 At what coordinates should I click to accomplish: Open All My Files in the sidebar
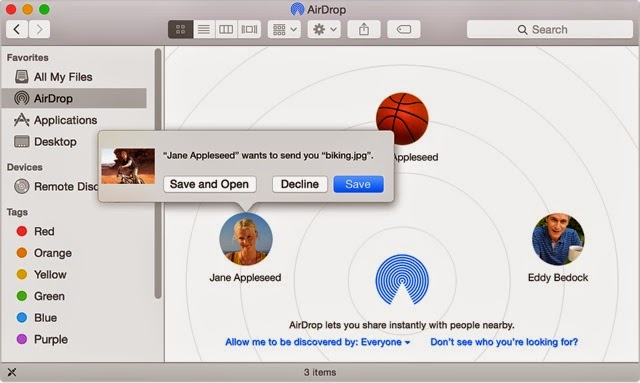tap(74, 77)
